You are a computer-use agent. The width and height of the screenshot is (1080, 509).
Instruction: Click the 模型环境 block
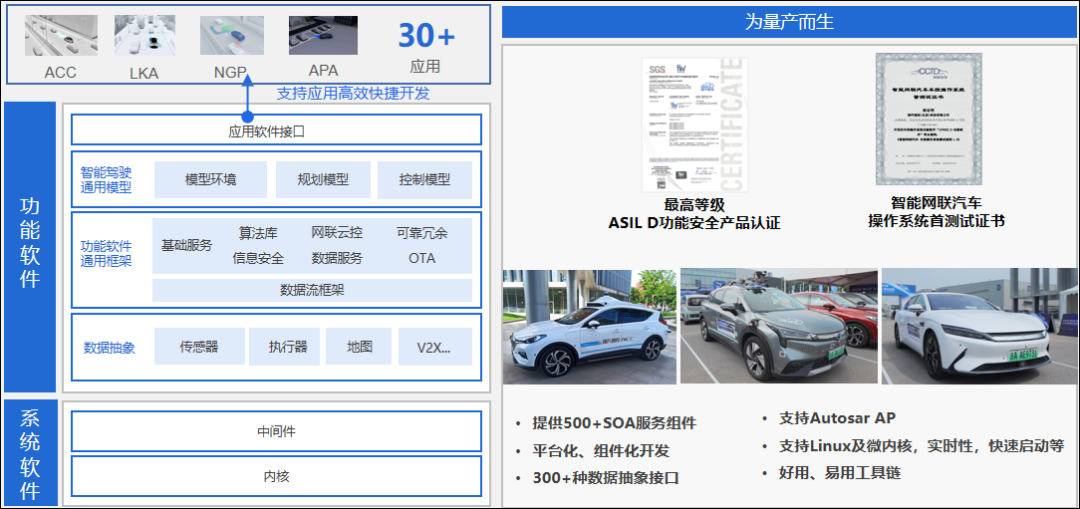coord(211,180)
